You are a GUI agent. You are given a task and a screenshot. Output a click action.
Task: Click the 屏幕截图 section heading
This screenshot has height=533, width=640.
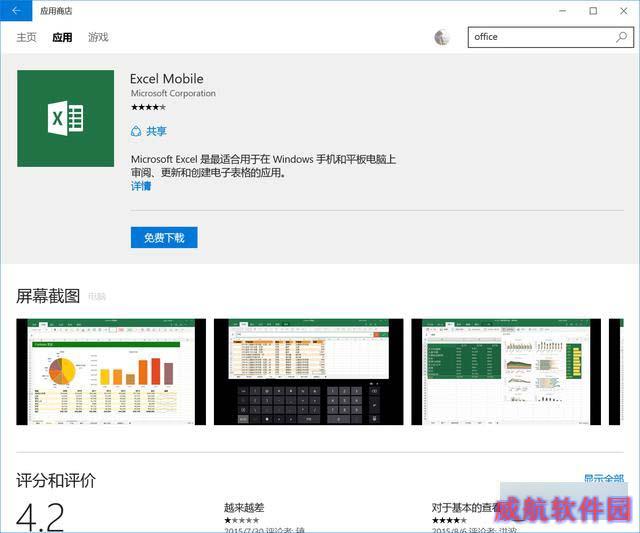tap(48, 296)
